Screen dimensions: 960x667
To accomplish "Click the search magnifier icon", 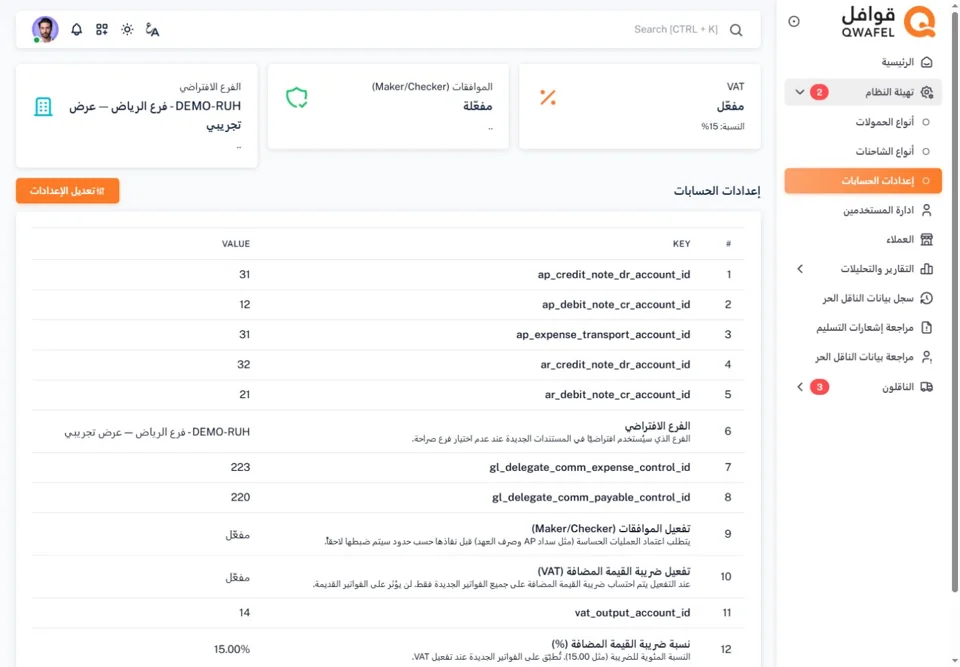I will tap(736, 30).
